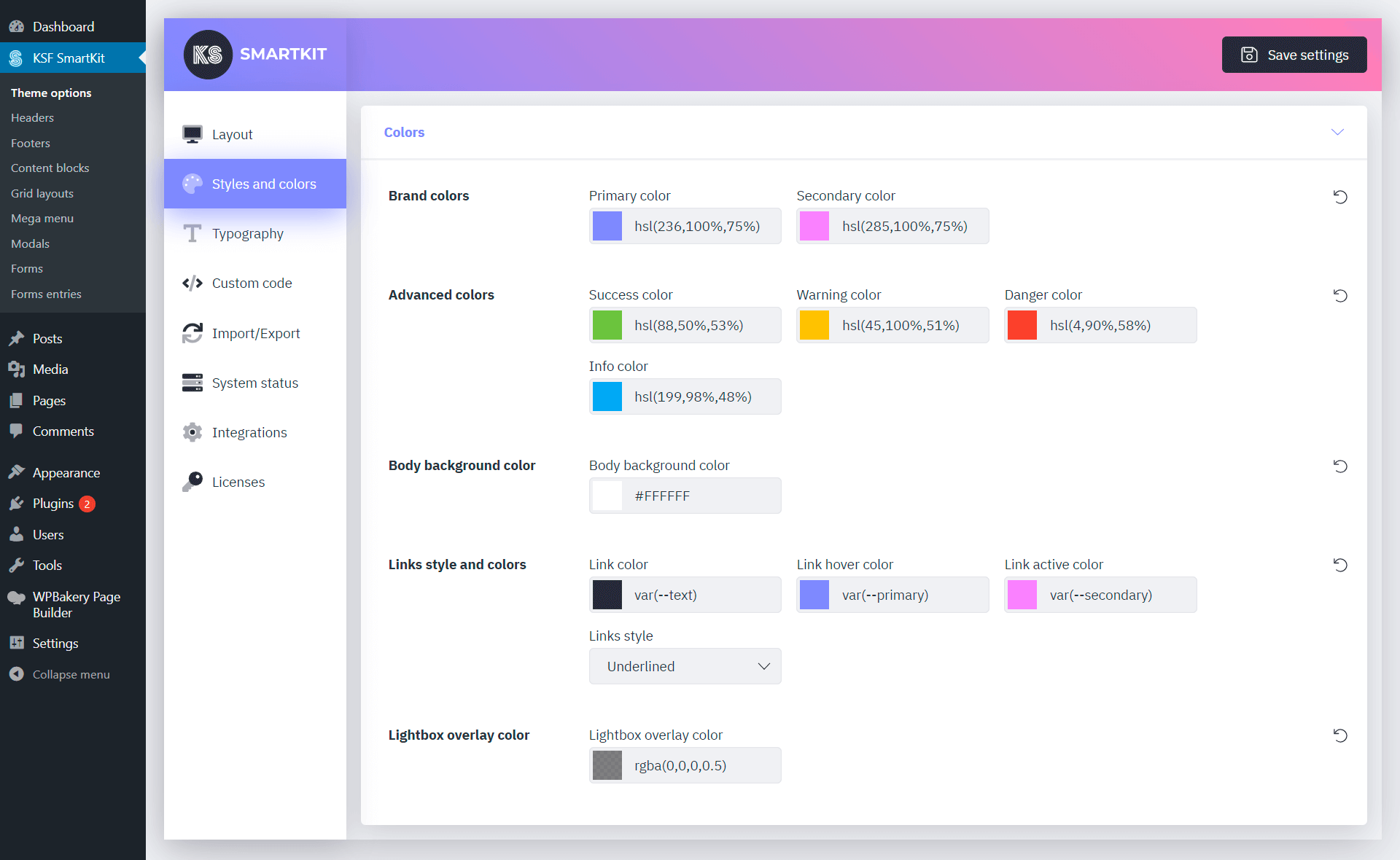
Task: Click the Typography T icon
Action: (192, 233)
